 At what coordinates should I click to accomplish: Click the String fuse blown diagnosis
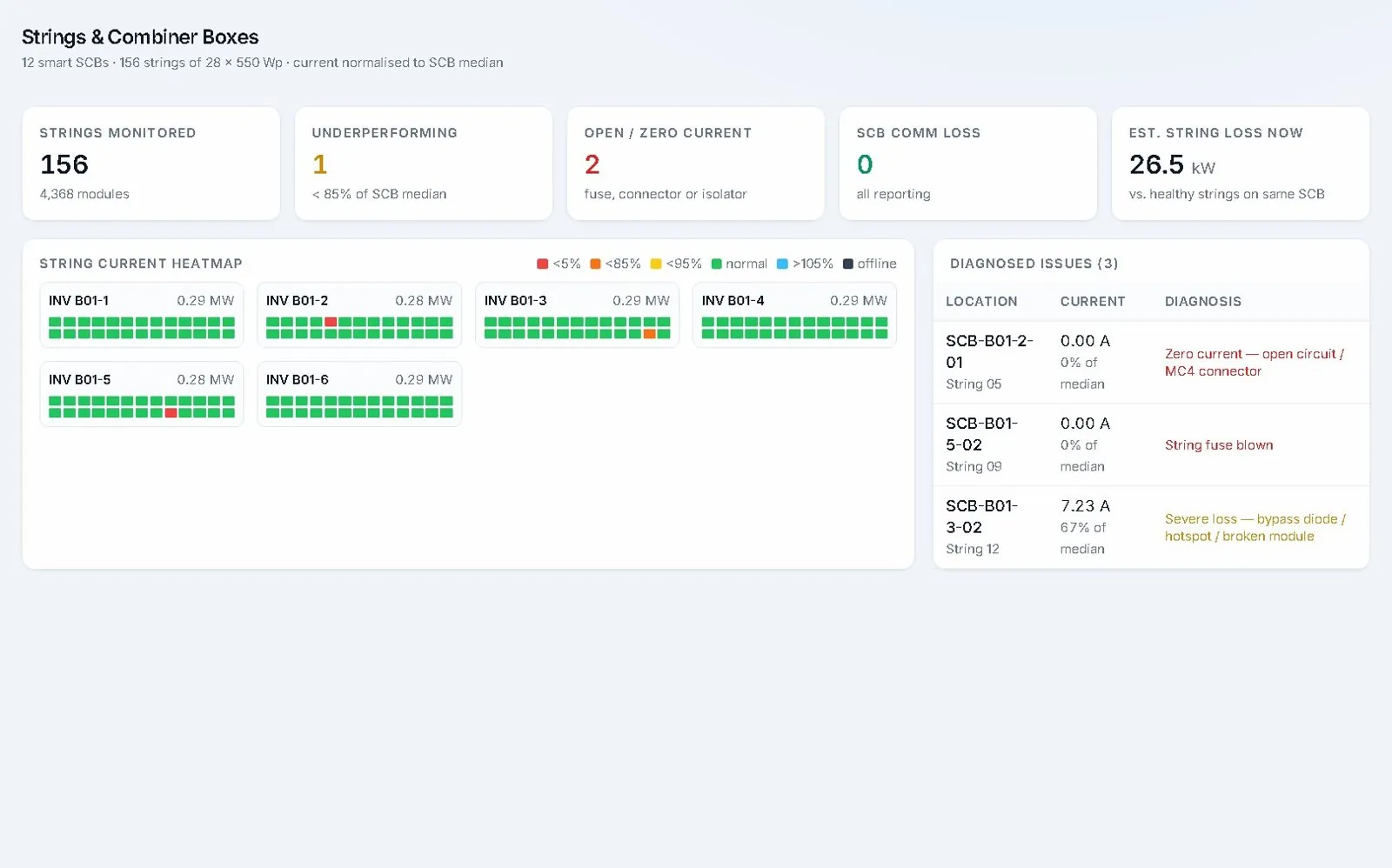[1219, 444]
